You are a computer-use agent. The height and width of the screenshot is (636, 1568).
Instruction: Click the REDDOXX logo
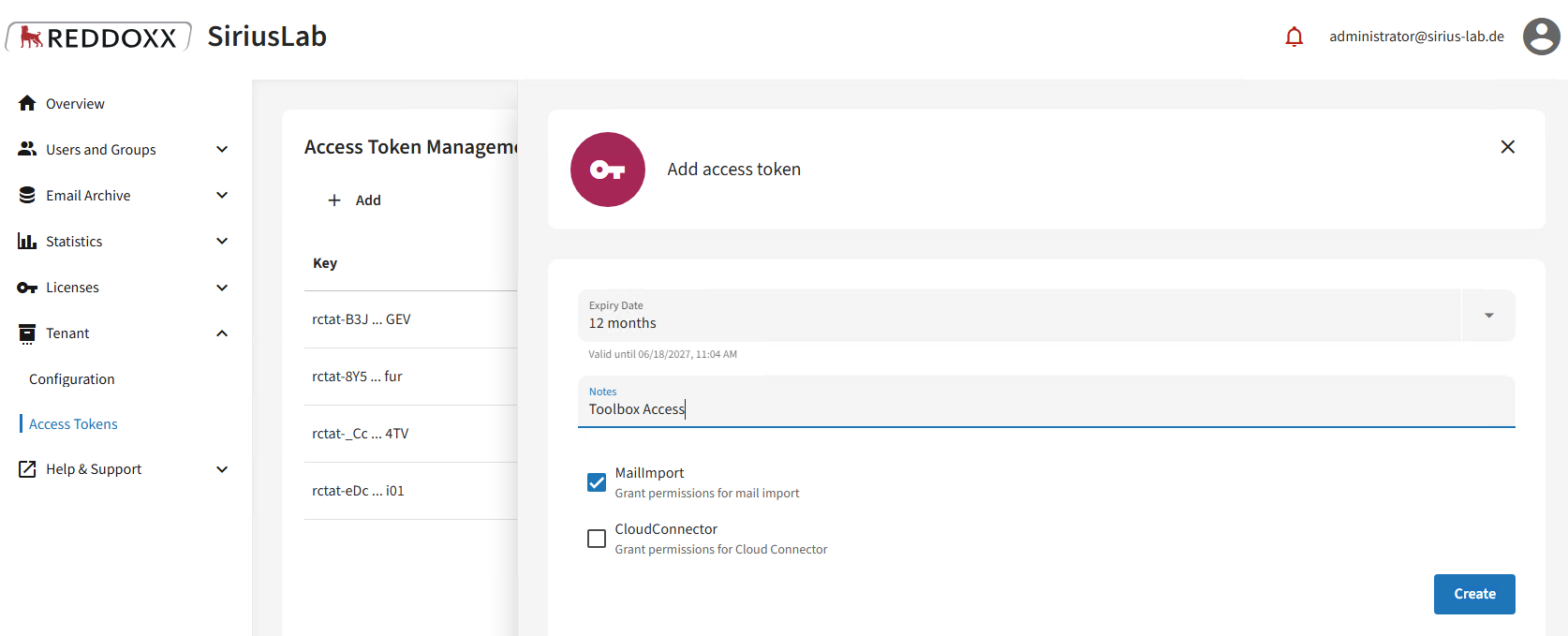[x=98, y=37]
